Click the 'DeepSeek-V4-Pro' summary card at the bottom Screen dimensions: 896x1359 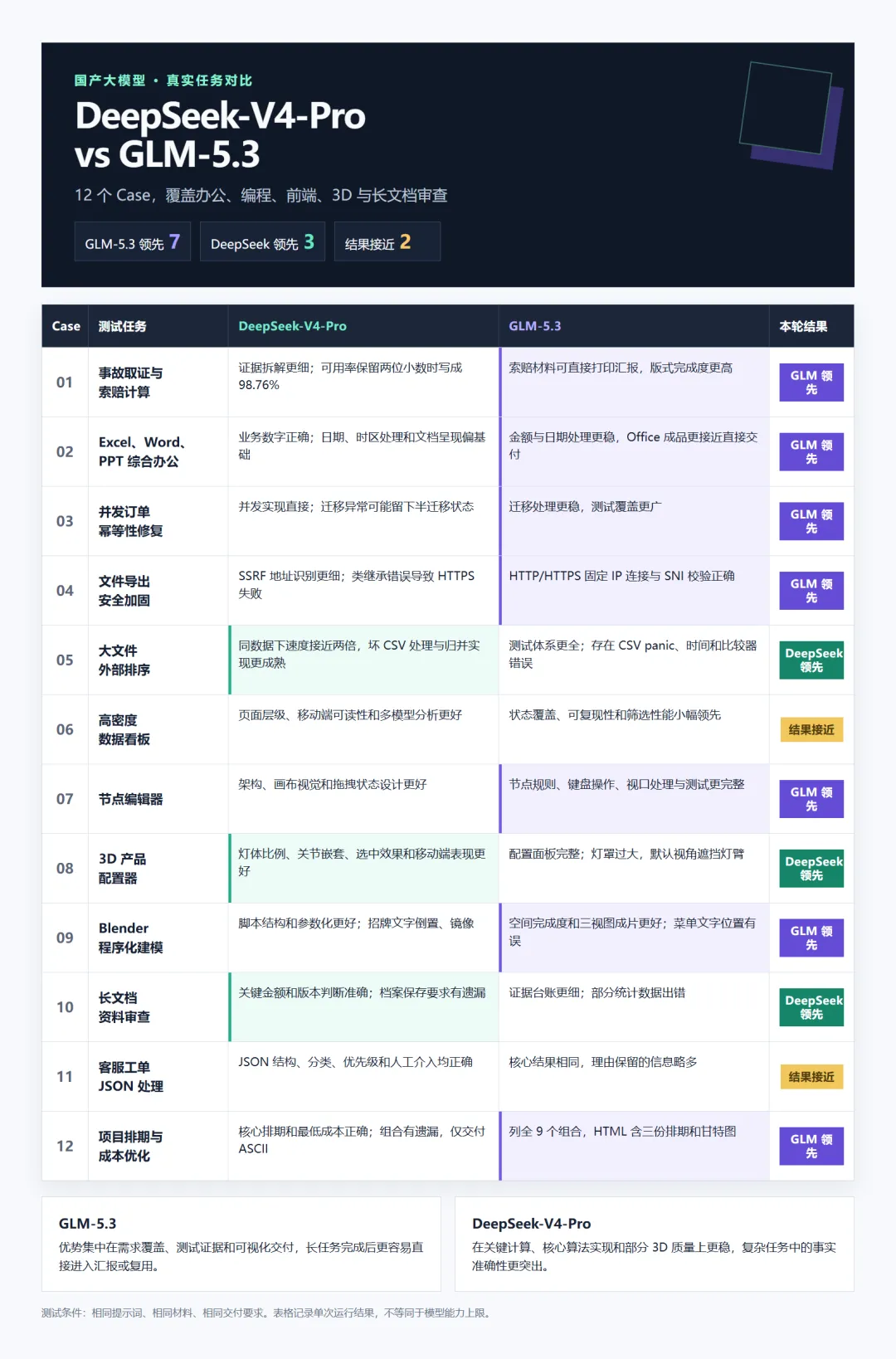coord(655,1244)
